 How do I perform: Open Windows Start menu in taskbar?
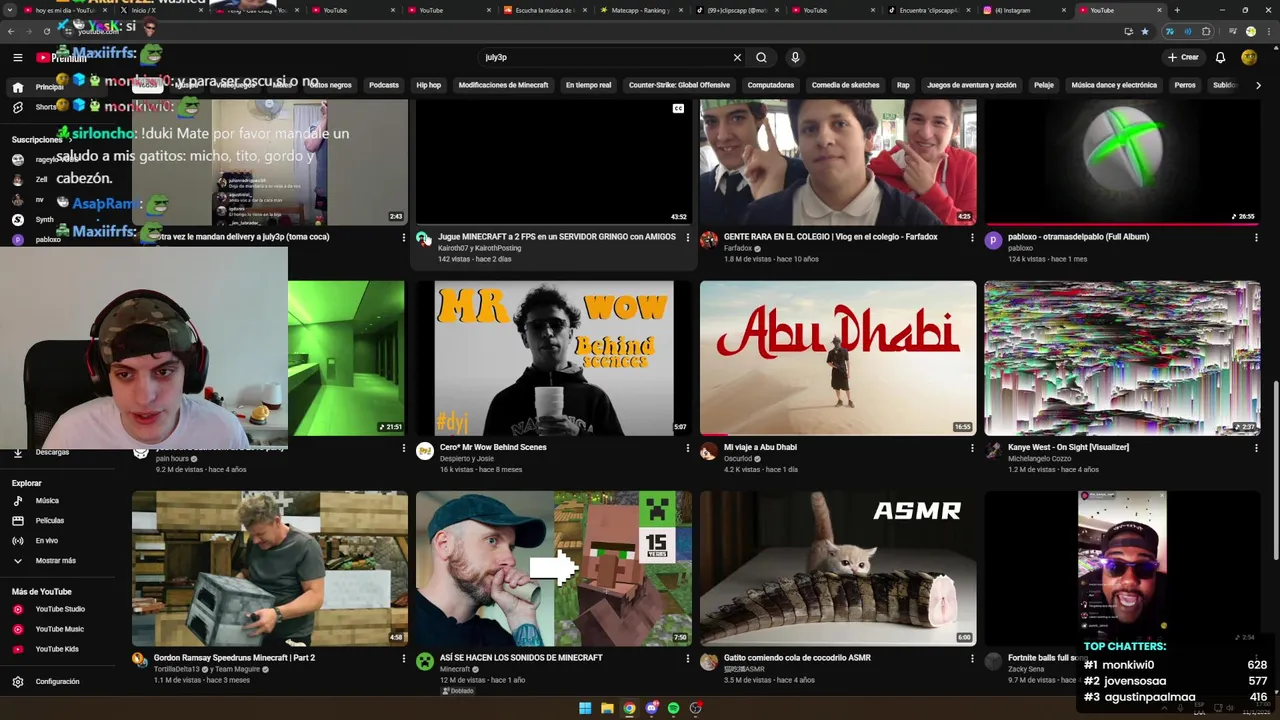pyautogui.click(x=585, y=708)
